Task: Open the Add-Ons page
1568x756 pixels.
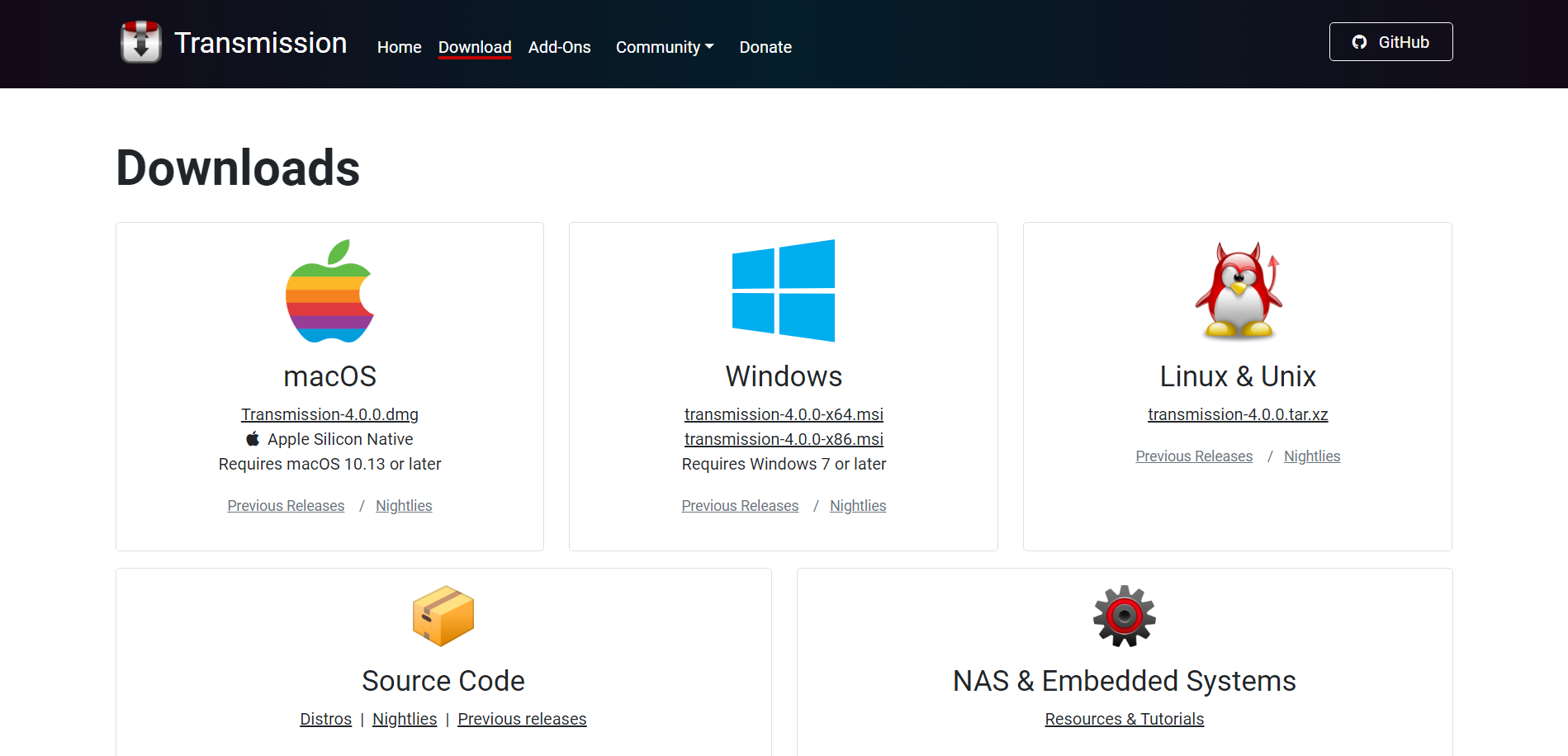Action: click(559, 47)
